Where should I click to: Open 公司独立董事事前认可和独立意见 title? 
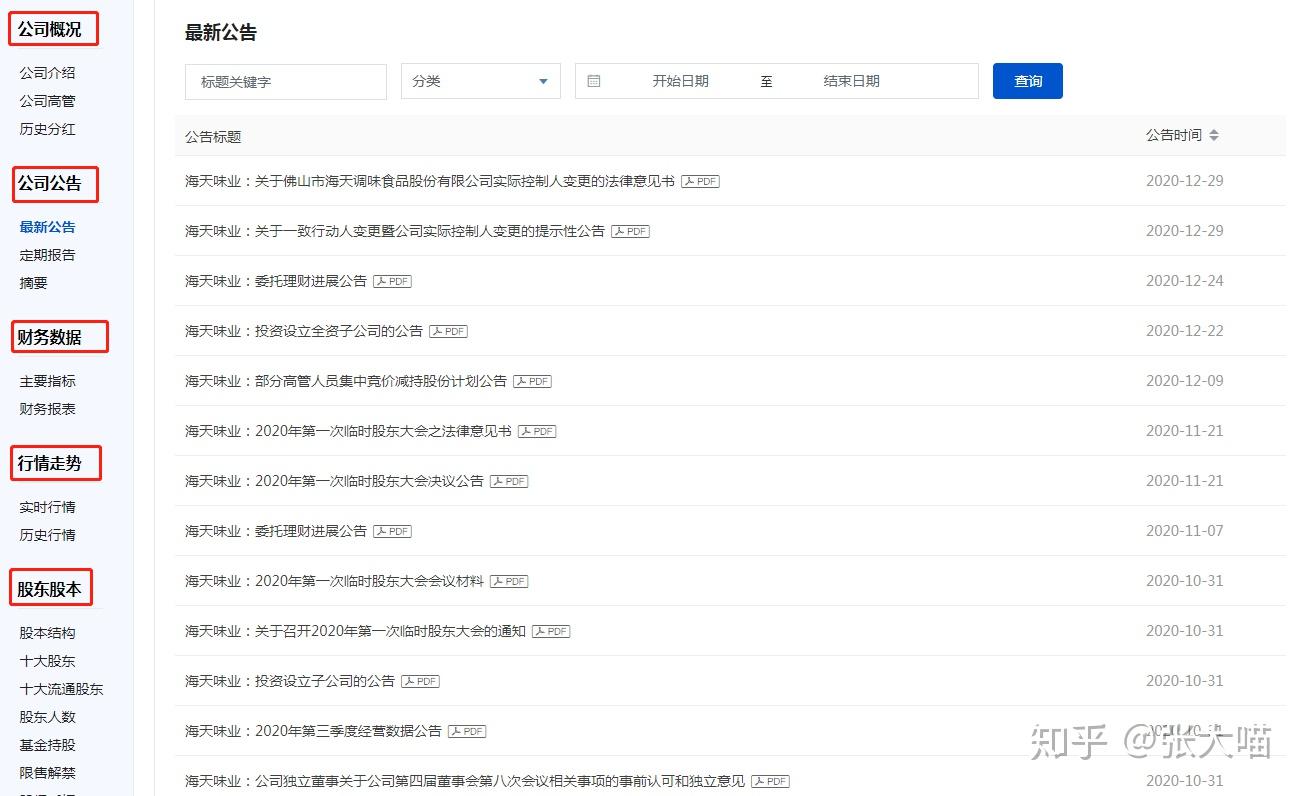click(x=465, y=781)
